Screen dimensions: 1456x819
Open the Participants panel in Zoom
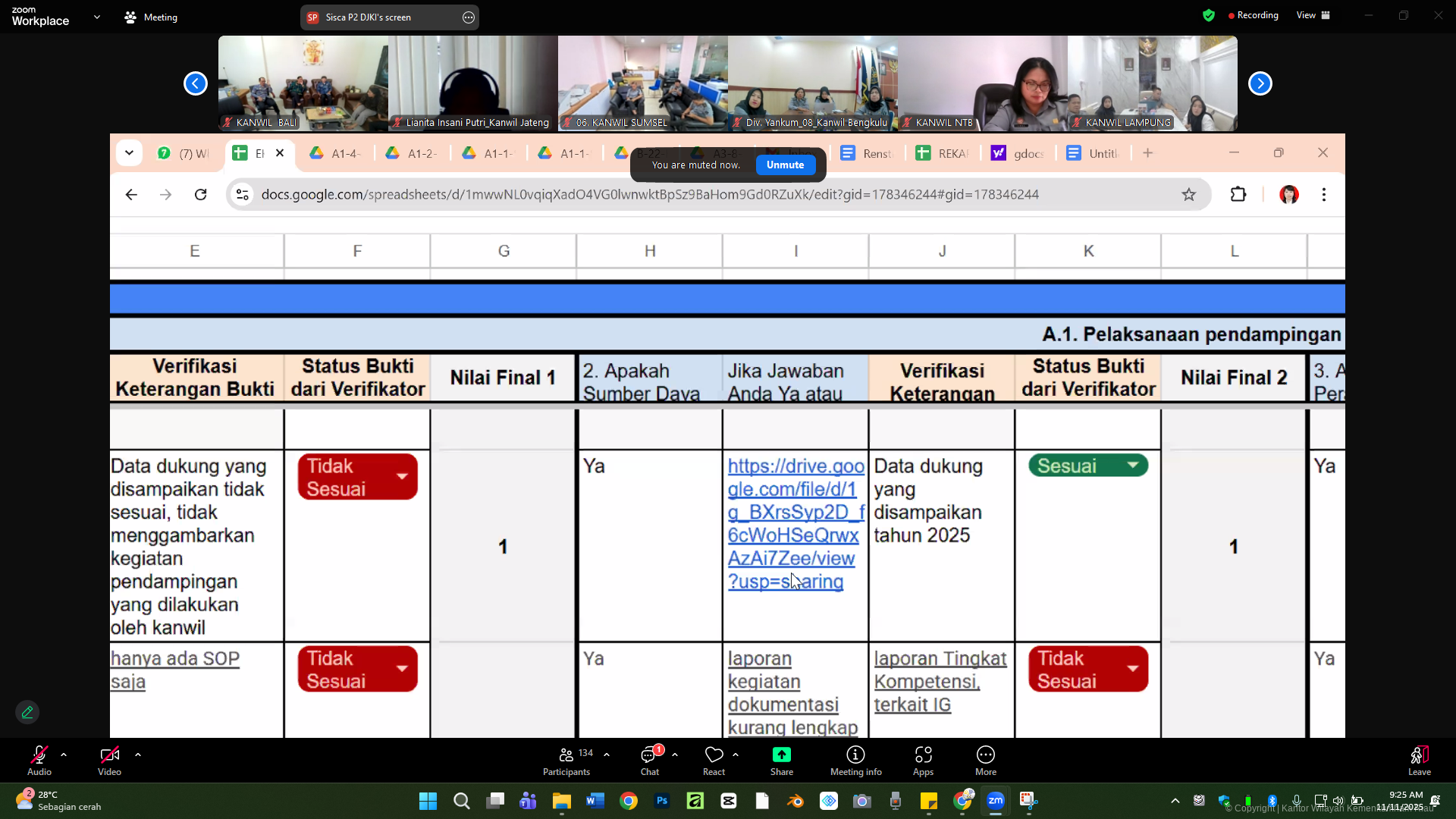(x=566, y=760)
